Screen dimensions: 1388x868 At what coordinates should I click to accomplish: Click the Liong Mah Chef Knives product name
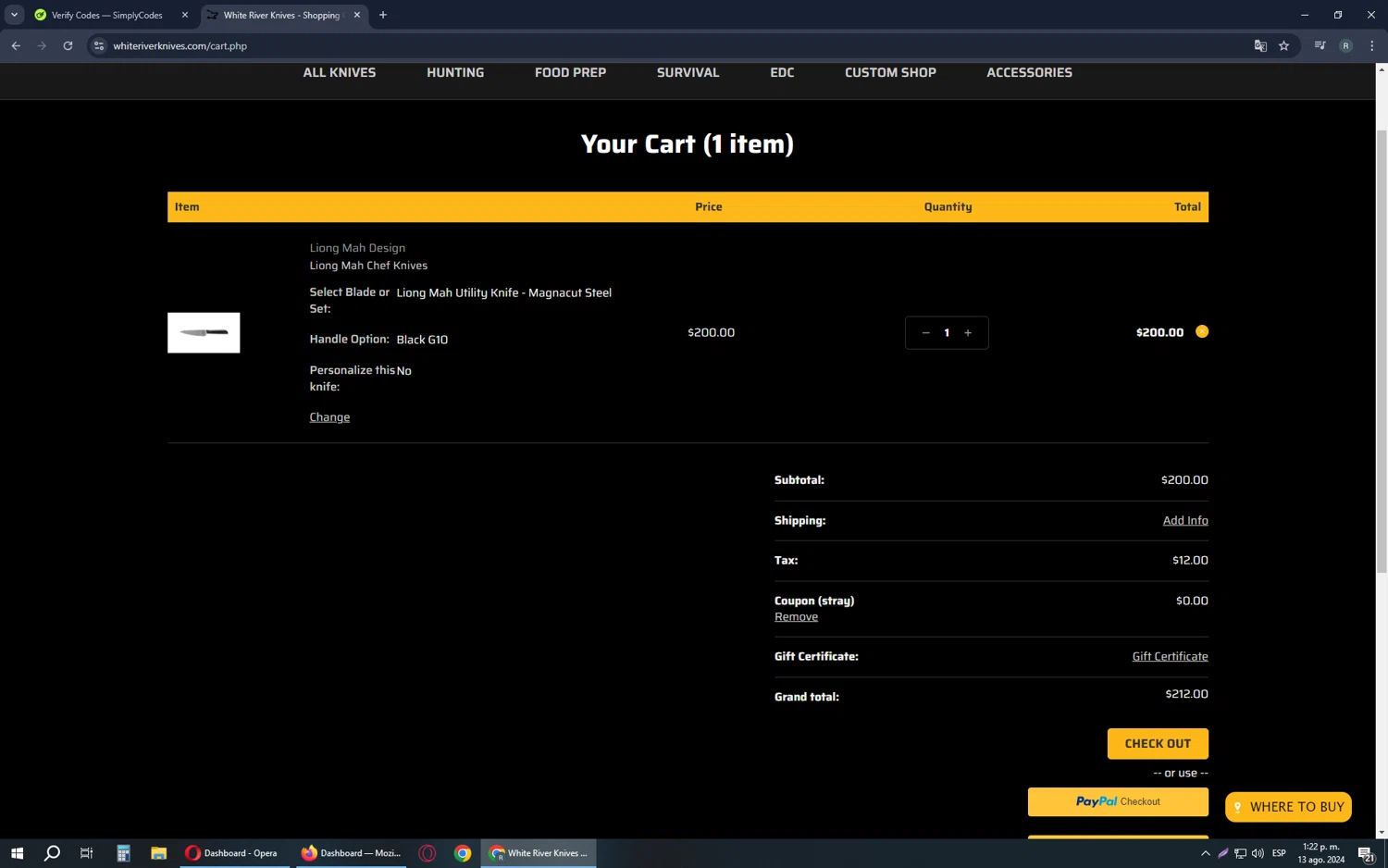pos(368,266)
